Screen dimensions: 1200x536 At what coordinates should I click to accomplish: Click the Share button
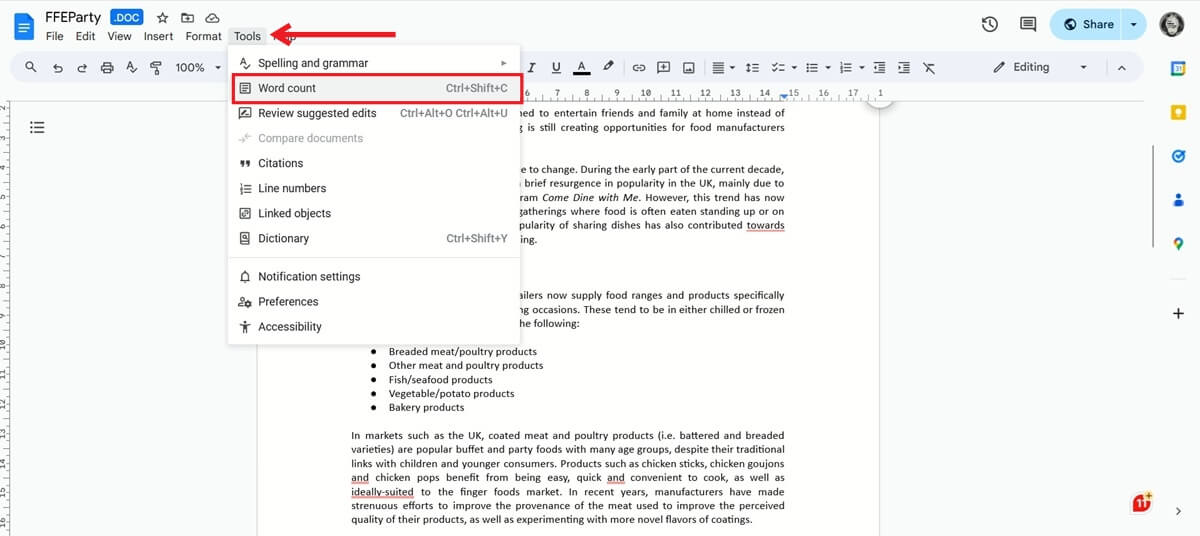point(1087,24)
